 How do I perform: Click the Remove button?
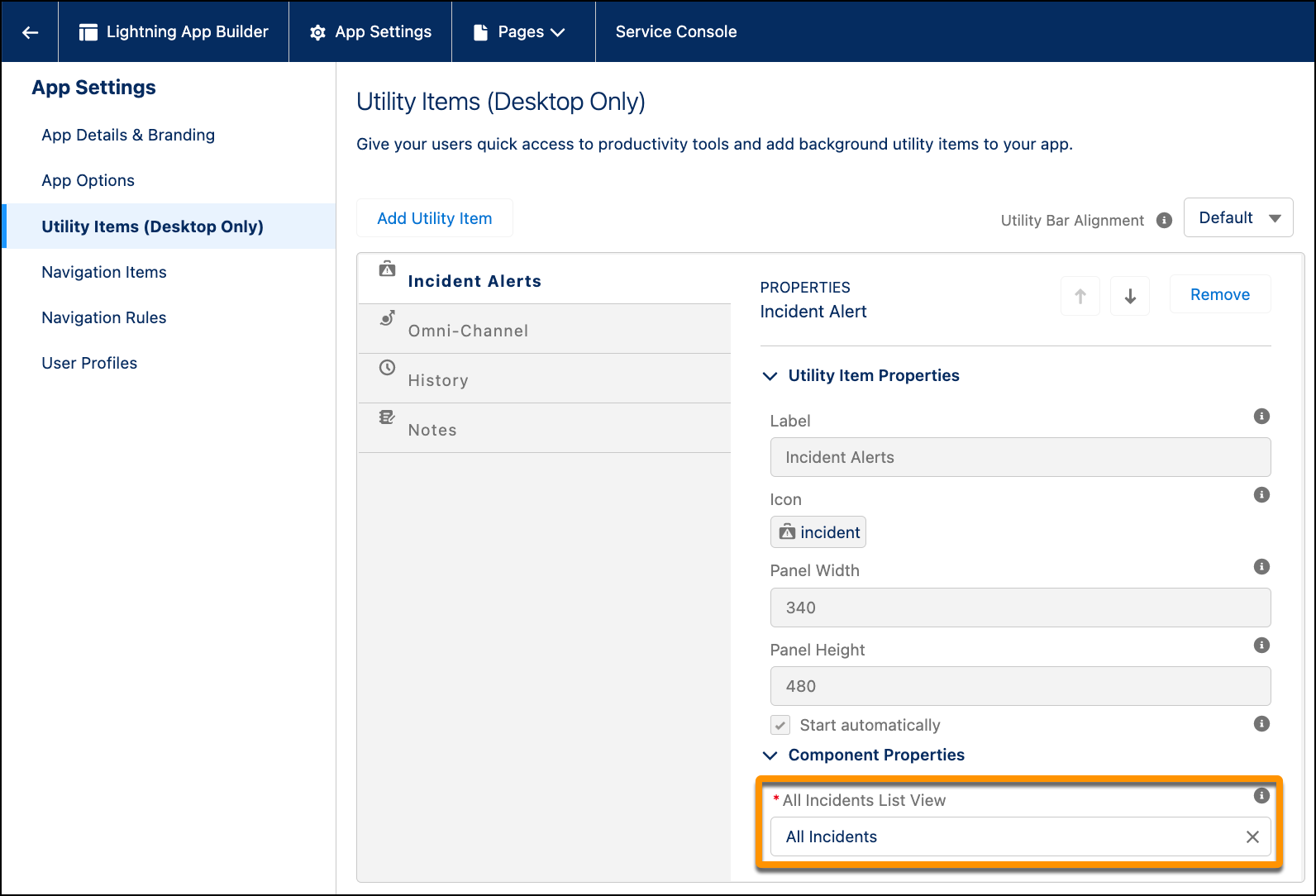pos(1220,294)
